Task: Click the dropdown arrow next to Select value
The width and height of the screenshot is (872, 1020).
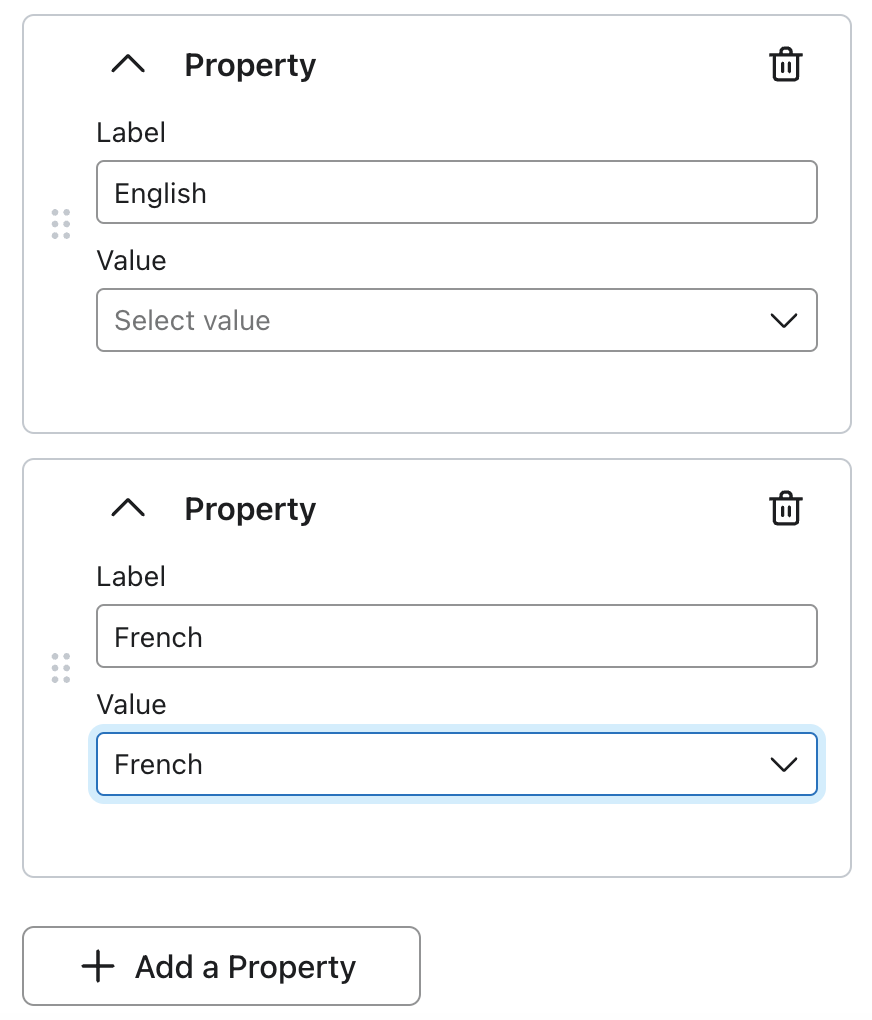Action: (x=783, y=320)
